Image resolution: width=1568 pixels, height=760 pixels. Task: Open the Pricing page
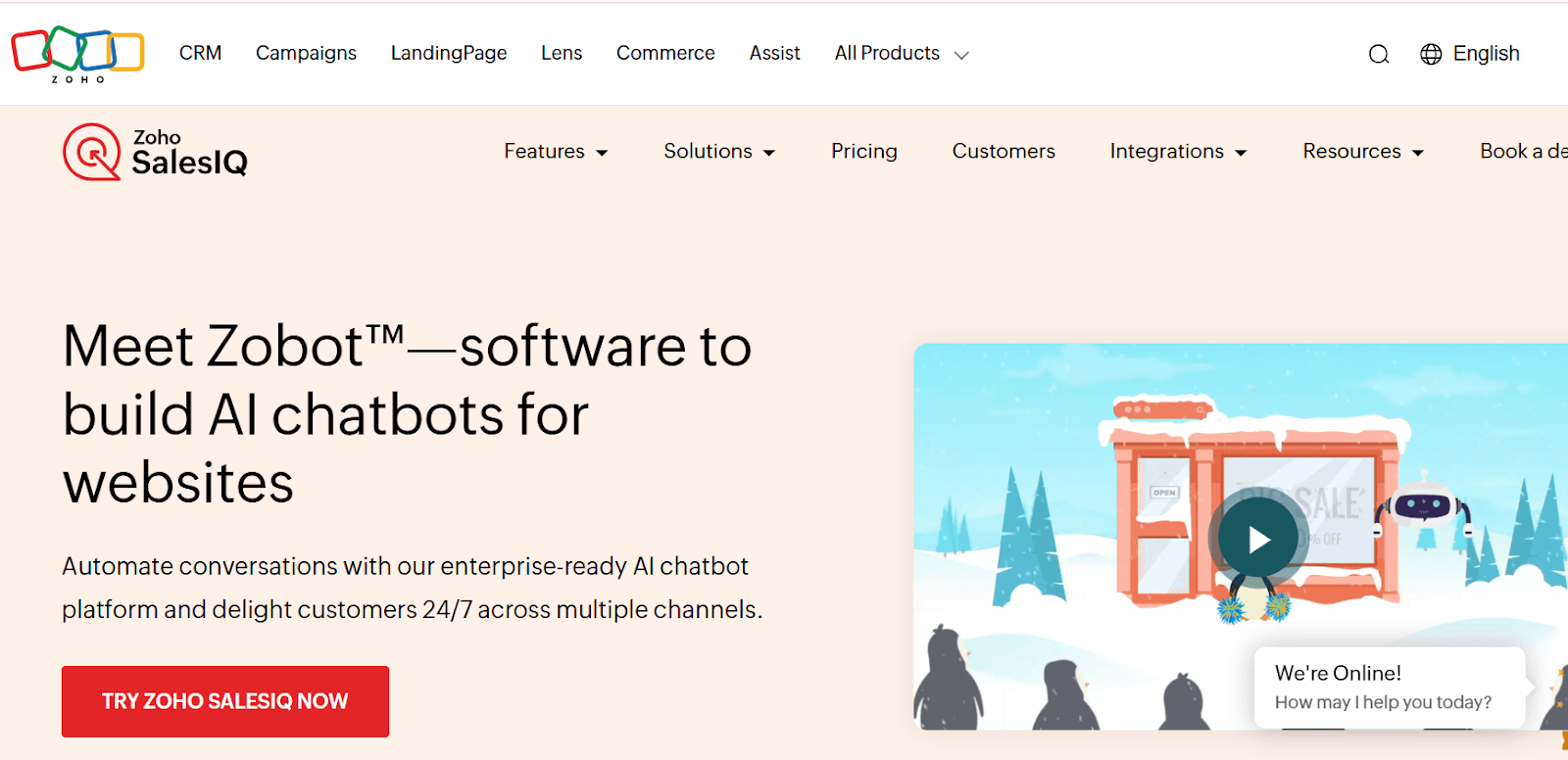[x=864, y=151]
